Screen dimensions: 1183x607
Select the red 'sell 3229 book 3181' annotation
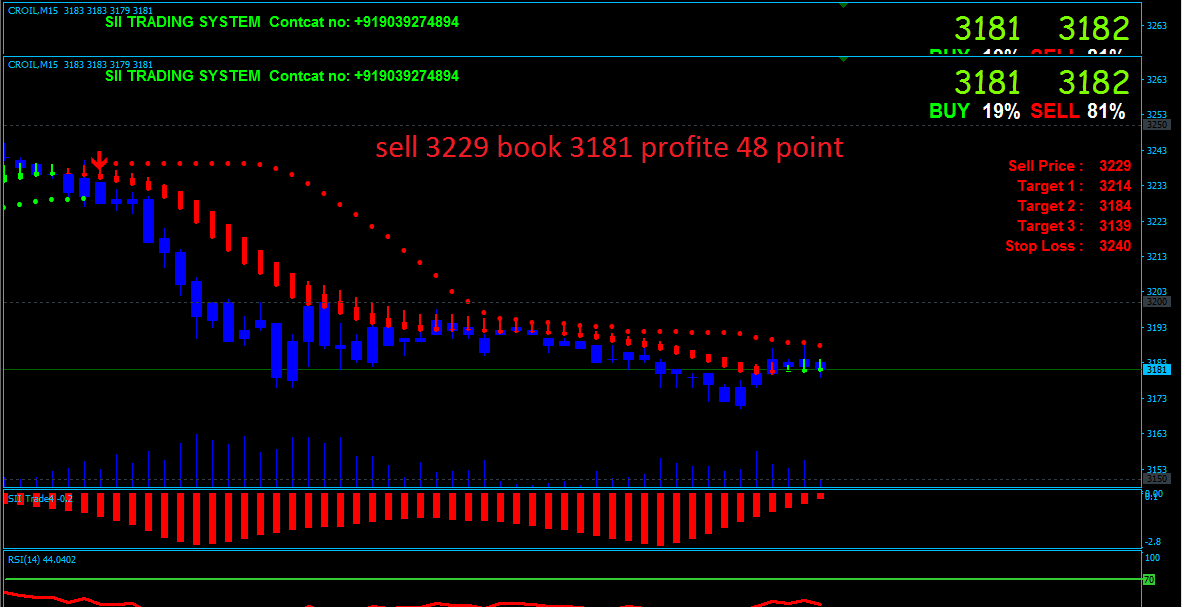(x=609, y=148)
